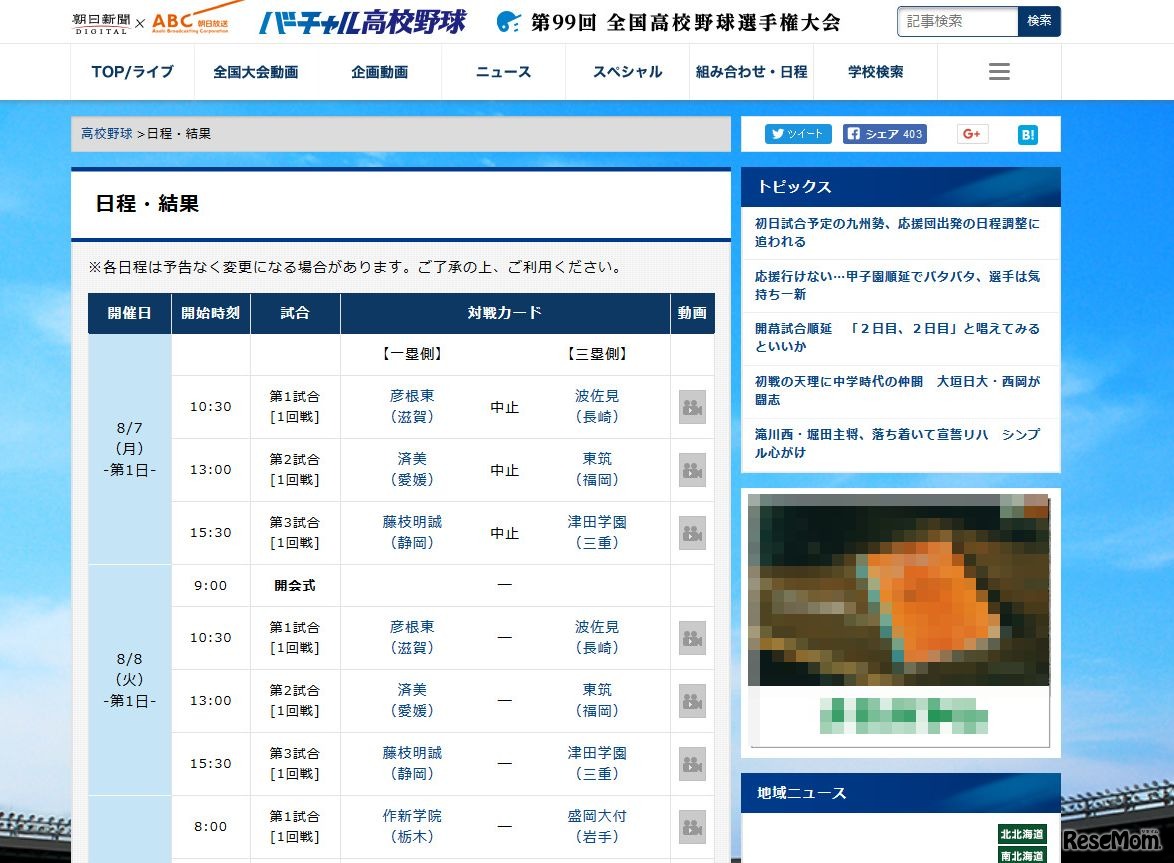
Task: Click 藤枝明誠 (静岡) in 8/7 third game
Action: (412, 532)
